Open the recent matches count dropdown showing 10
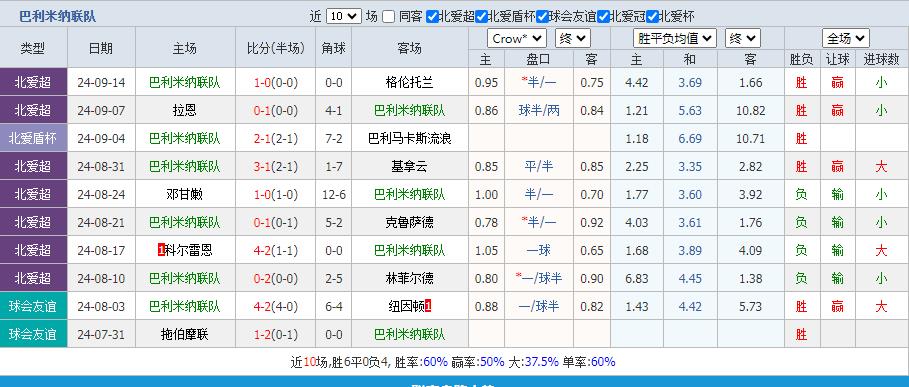Screen dimensions: 909x387 344,16
